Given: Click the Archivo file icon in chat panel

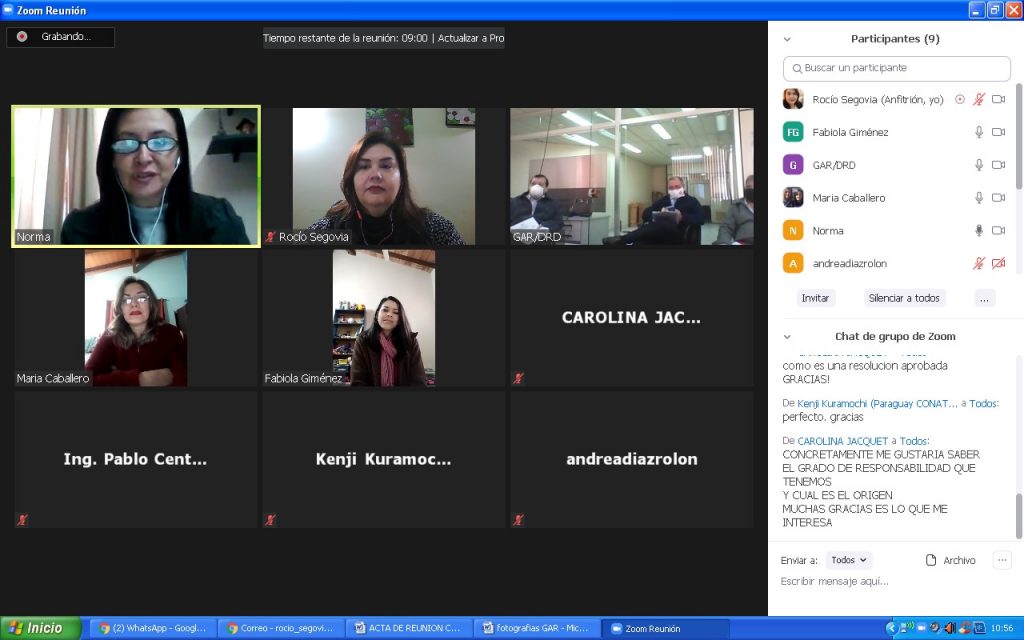Looking at the screenshot, I should click(932, 560).
